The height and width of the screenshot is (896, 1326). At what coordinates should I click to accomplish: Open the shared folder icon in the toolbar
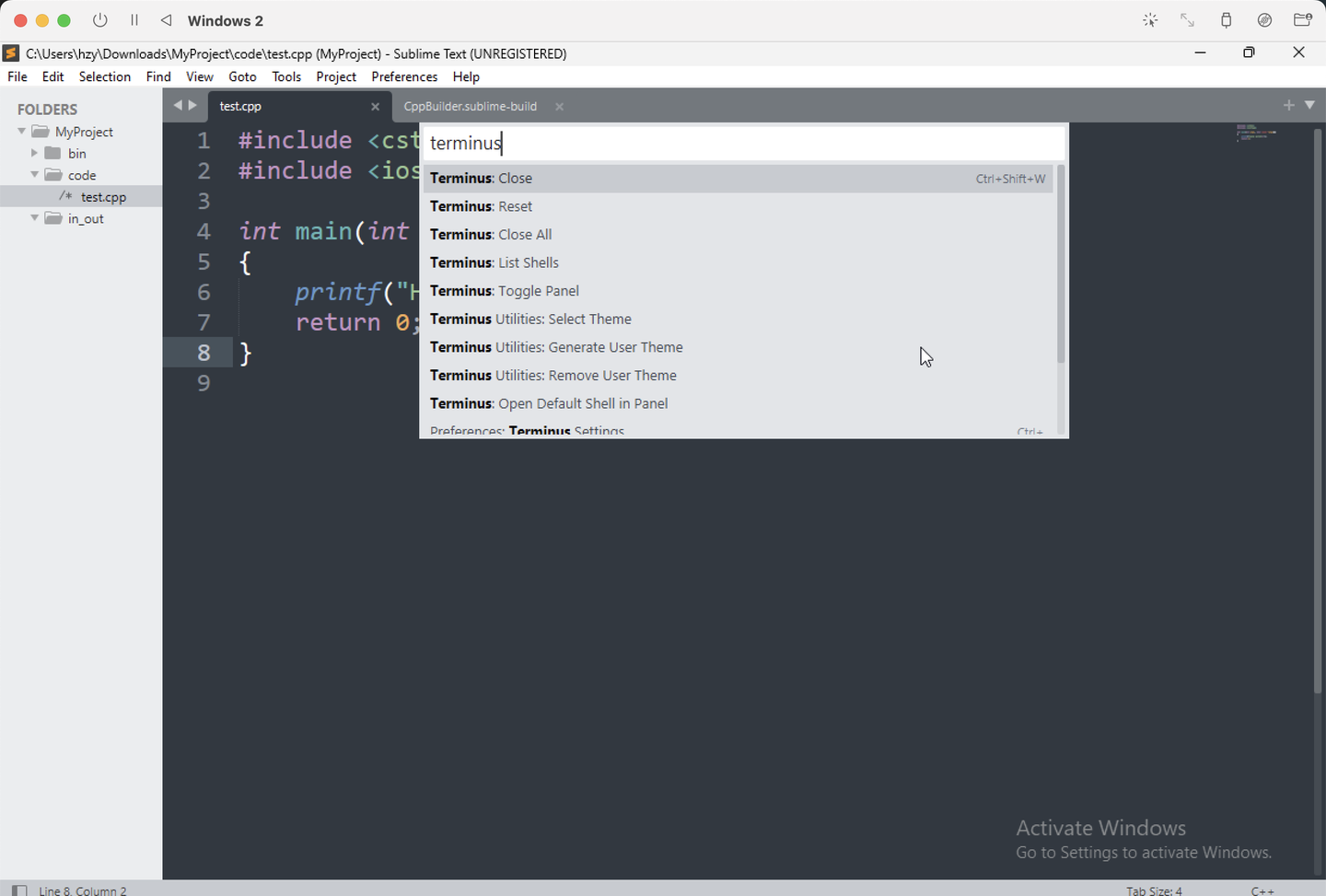[1300, 19]
